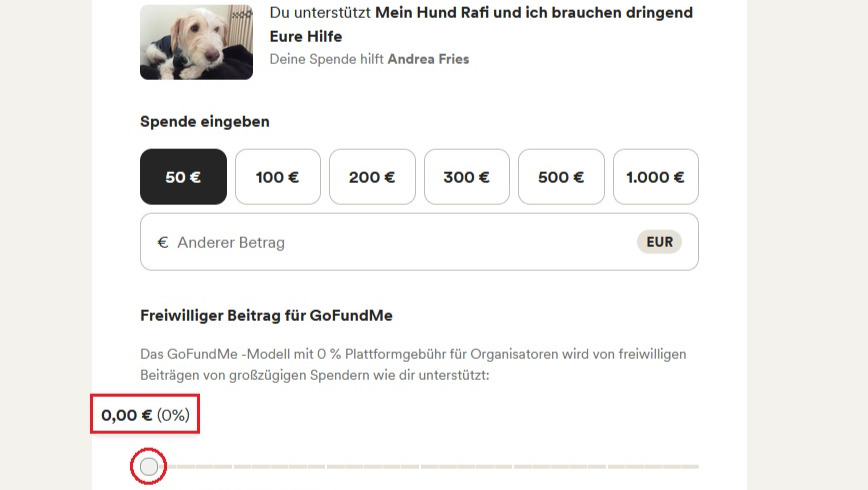Click the voluntary contribution slider handle

(x=148, y=466)
